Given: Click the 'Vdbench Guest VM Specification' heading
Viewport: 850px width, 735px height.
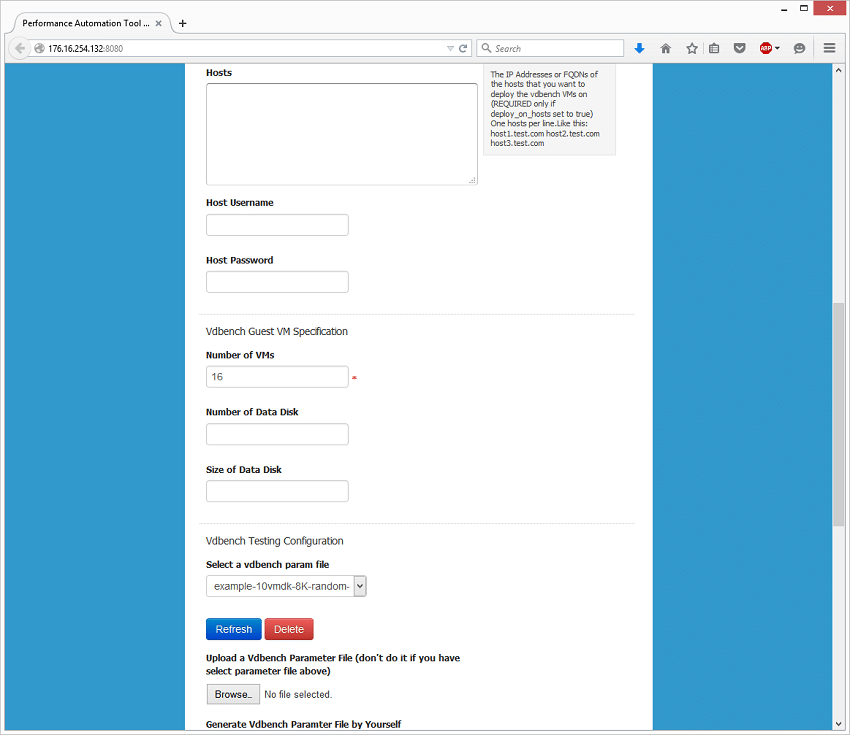Looking at the screenshot, I should pyautogui.click(x=276, y=331).
